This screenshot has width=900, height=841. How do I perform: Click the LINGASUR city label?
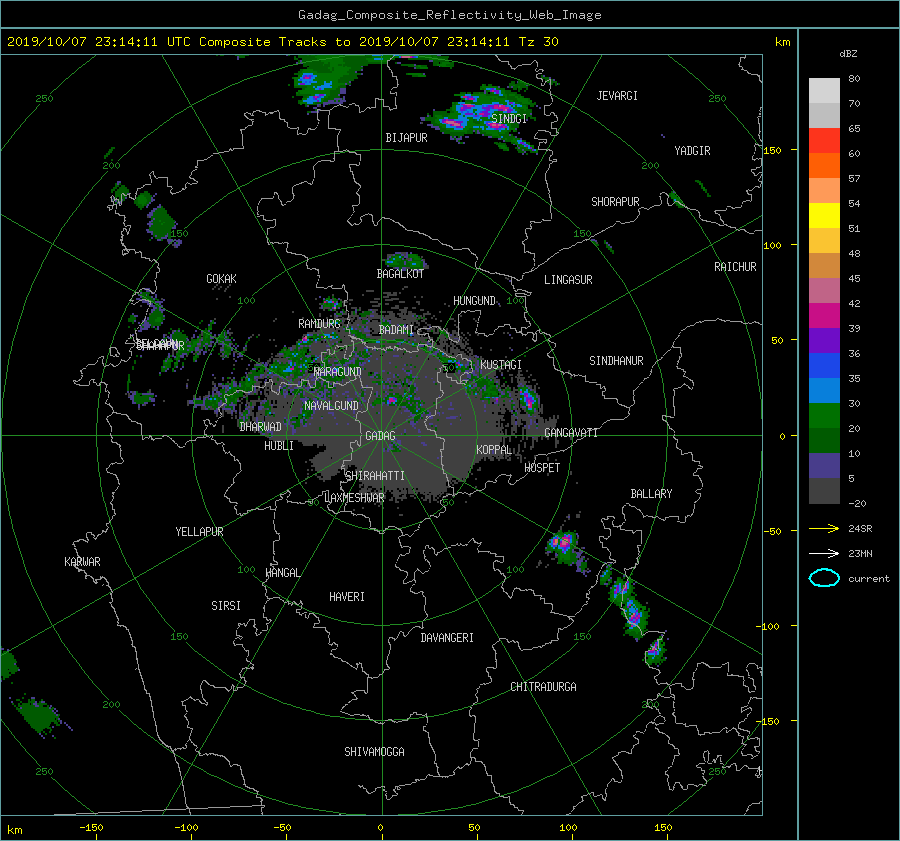click(568, 280)
